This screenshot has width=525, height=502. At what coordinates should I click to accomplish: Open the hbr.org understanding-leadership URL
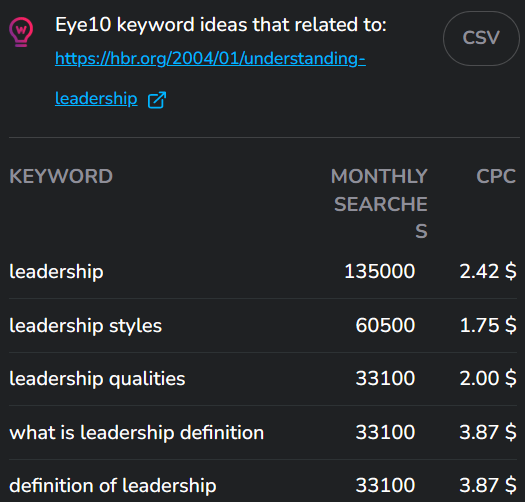click(x=210, y=59)
